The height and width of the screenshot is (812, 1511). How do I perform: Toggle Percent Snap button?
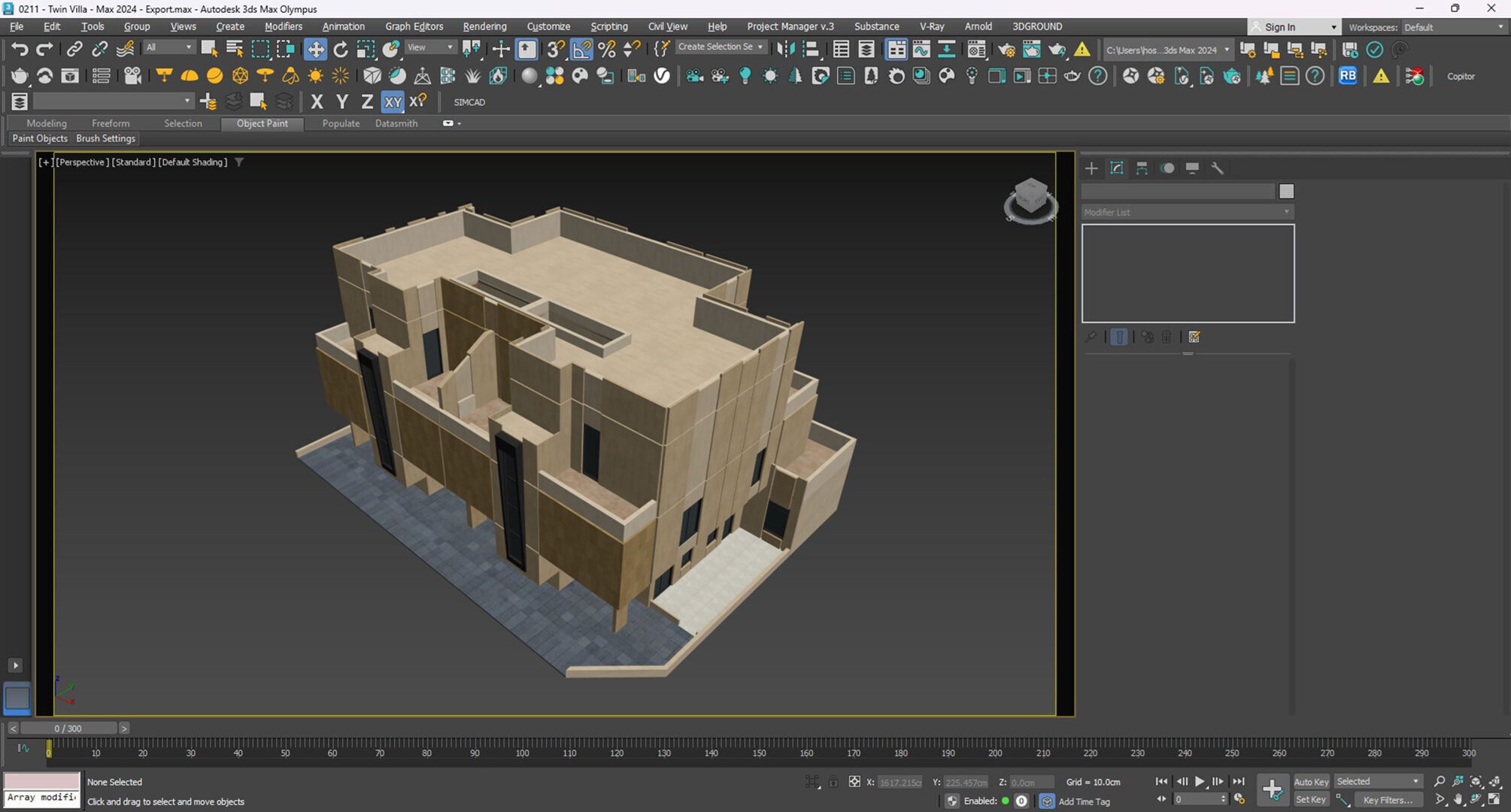pos(607,50)
